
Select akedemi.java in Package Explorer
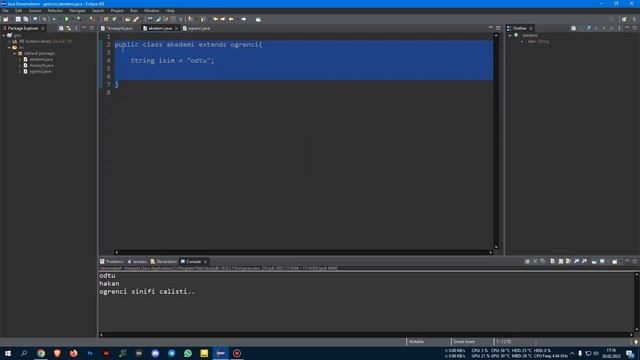(x=38, y=60)
